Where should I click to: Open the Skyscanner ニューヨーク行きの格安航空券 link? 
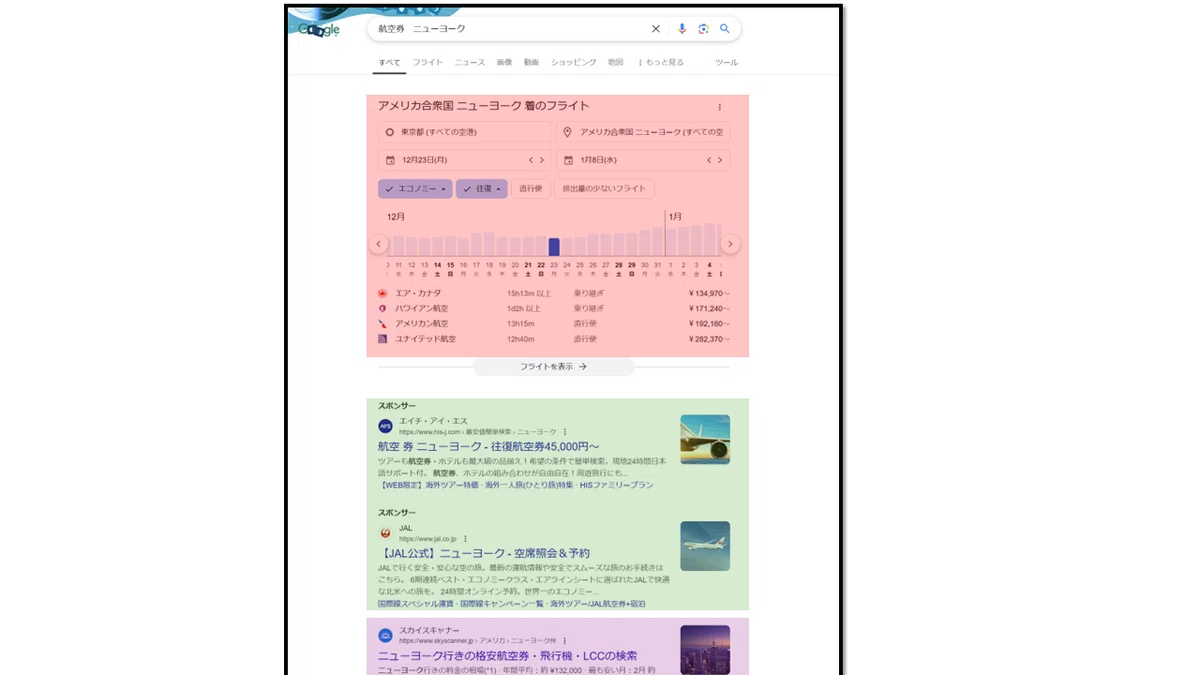[507, 656]
